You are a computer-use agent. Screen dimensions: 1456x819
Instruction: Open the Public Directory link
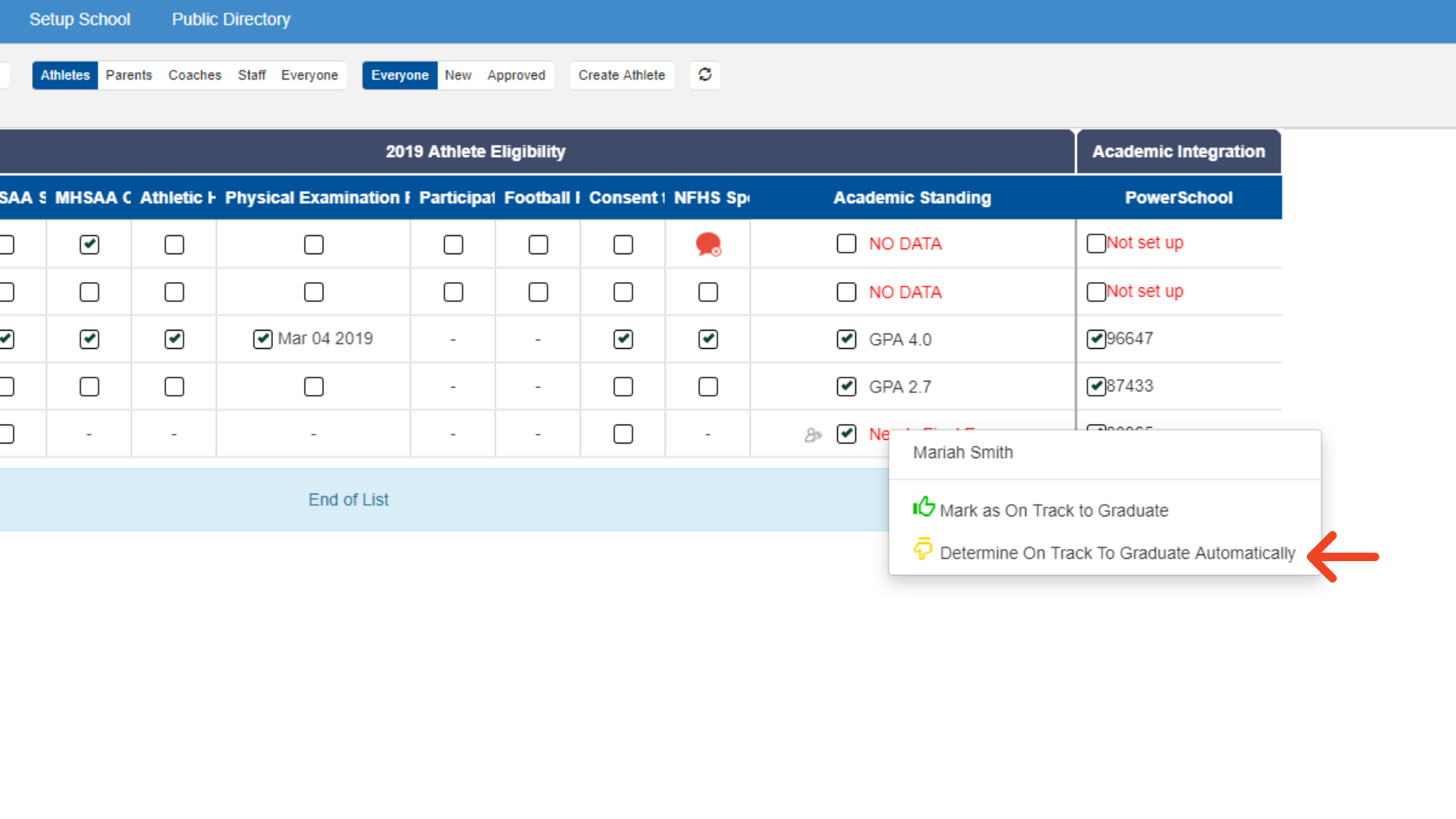tap(231, 20)
